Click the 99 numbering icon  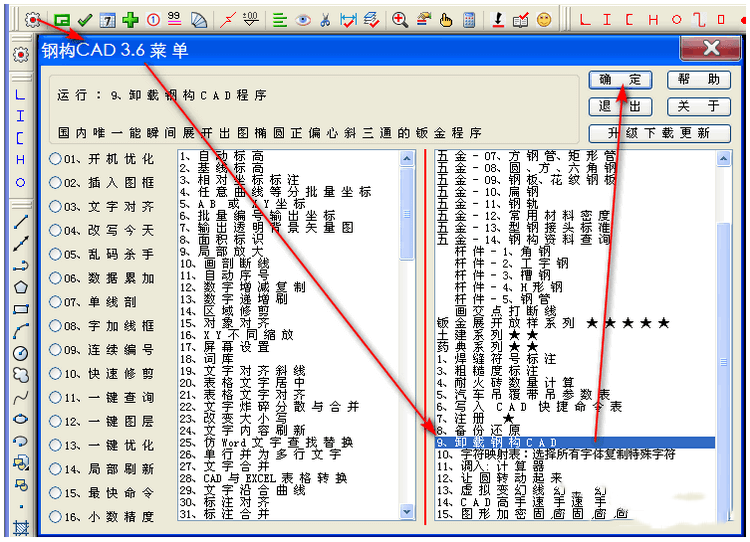pyautogui.click(x=175, y=19)
